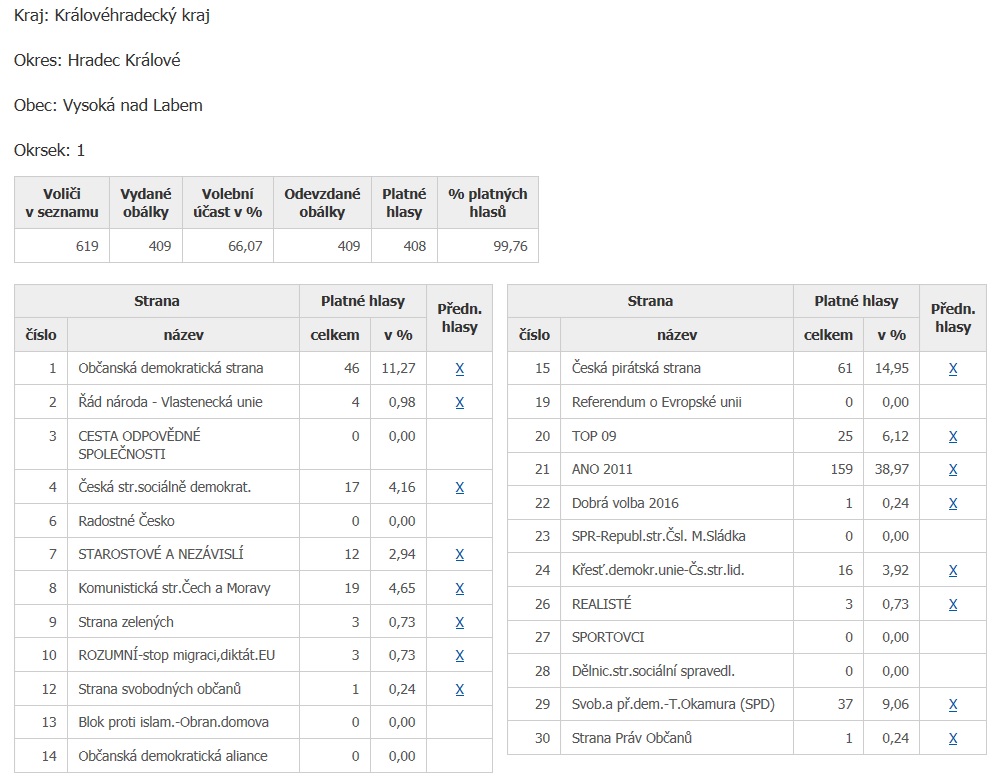This screenshot has height=779, width=1005.
Task: Click party name 'Radostné Česko'
Action: pos(126,521)
